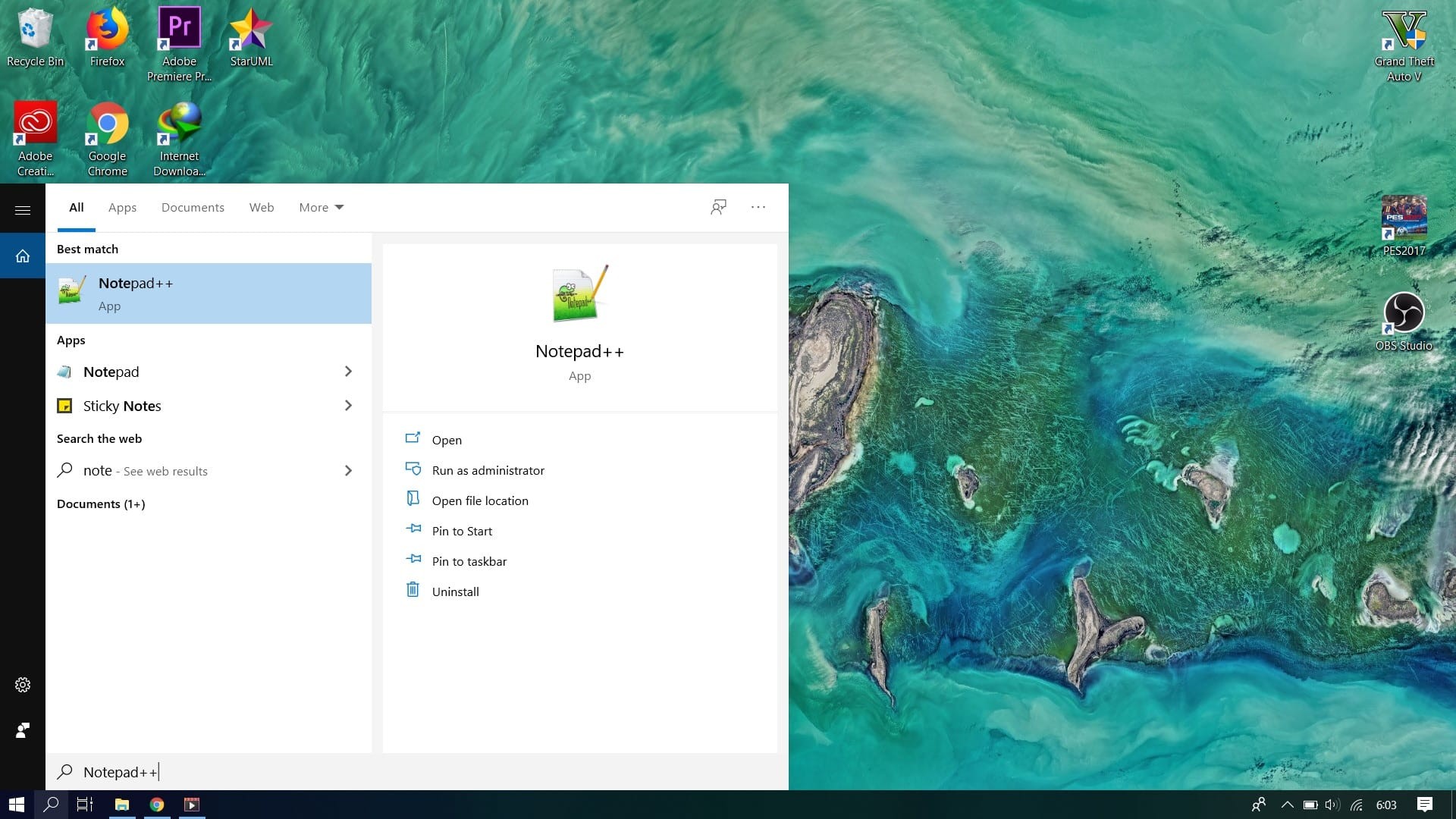This screenshot has height=819, width=1456.
Task: Click the search box containing Notepad++
Action: pos(417,772)
